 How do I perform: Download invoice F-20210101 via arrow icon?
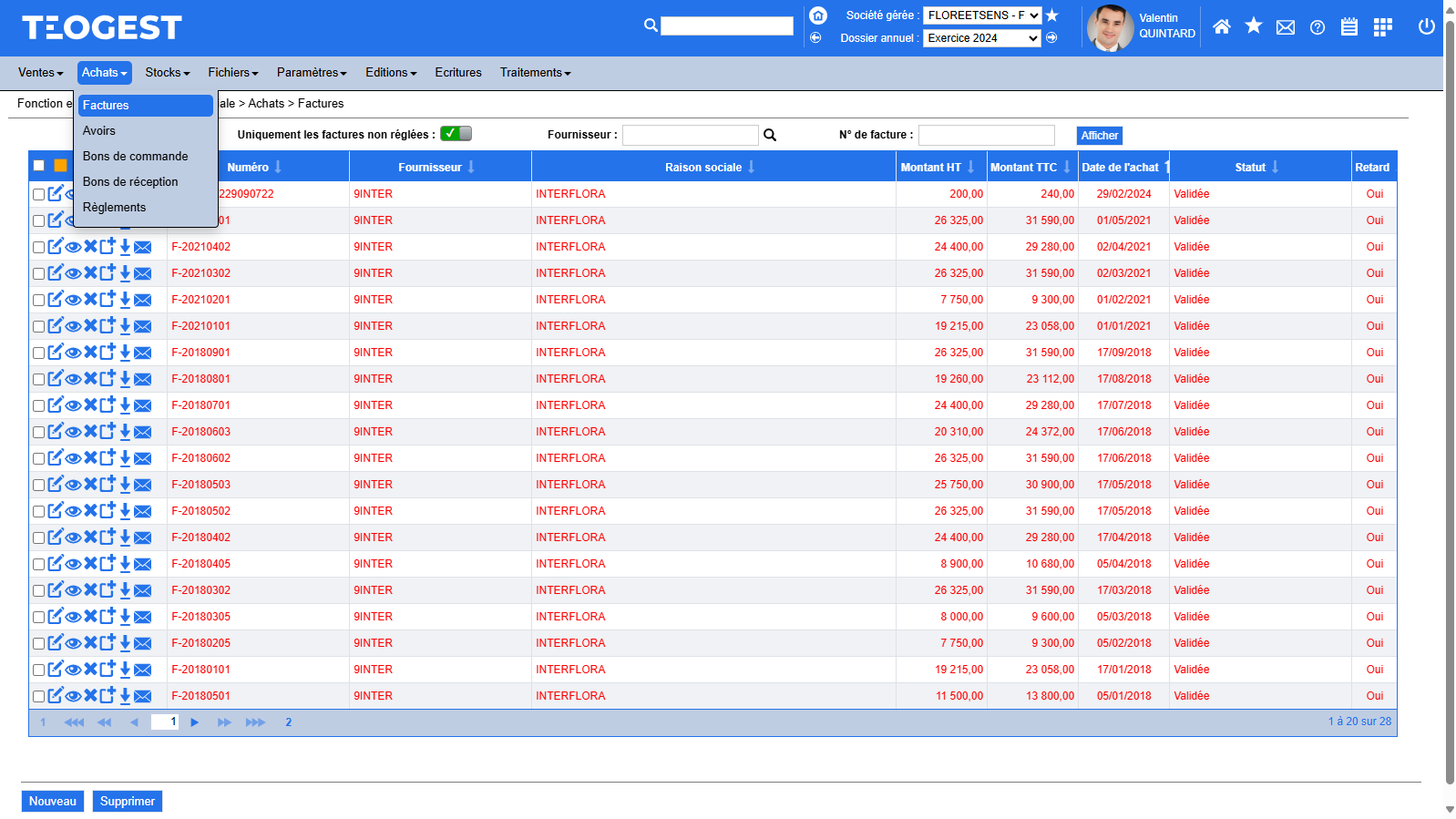[126, 326]
